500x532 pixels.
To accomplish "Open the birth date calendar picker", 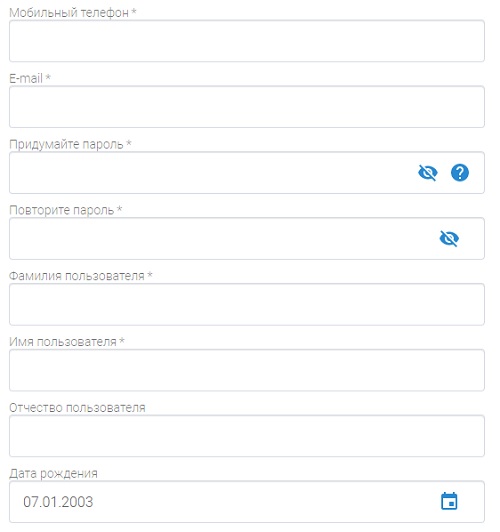I will (449, 501).
